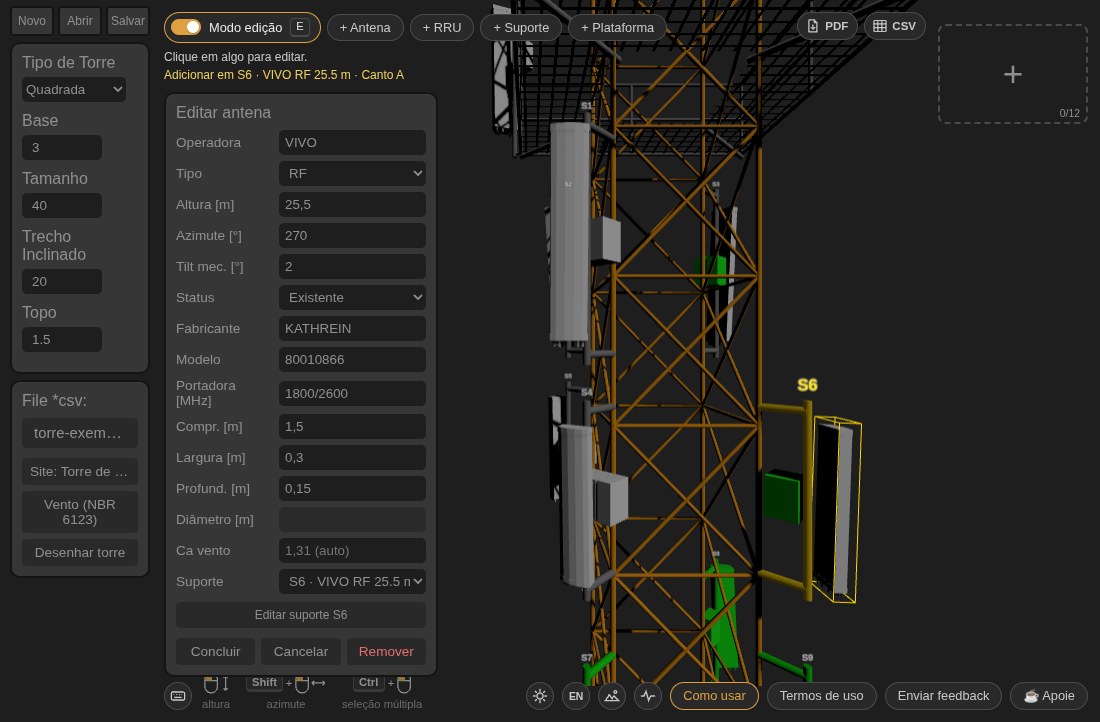The height and width of the screenshot is (722, 1100).
Task: Open Vento (NBR 6123) settings
Action: (80, 512)
